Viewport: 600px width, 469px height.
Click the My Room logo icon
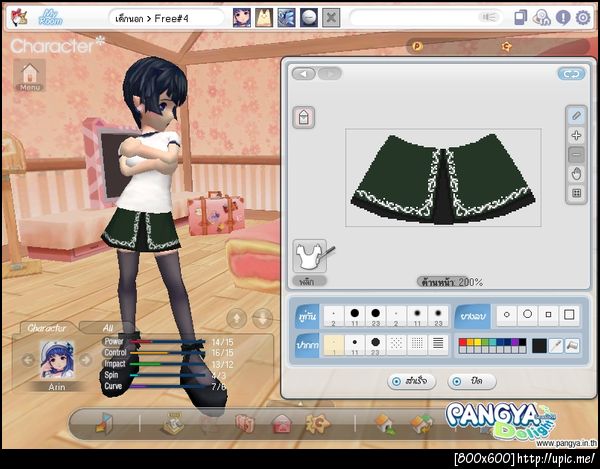[50, 17]
